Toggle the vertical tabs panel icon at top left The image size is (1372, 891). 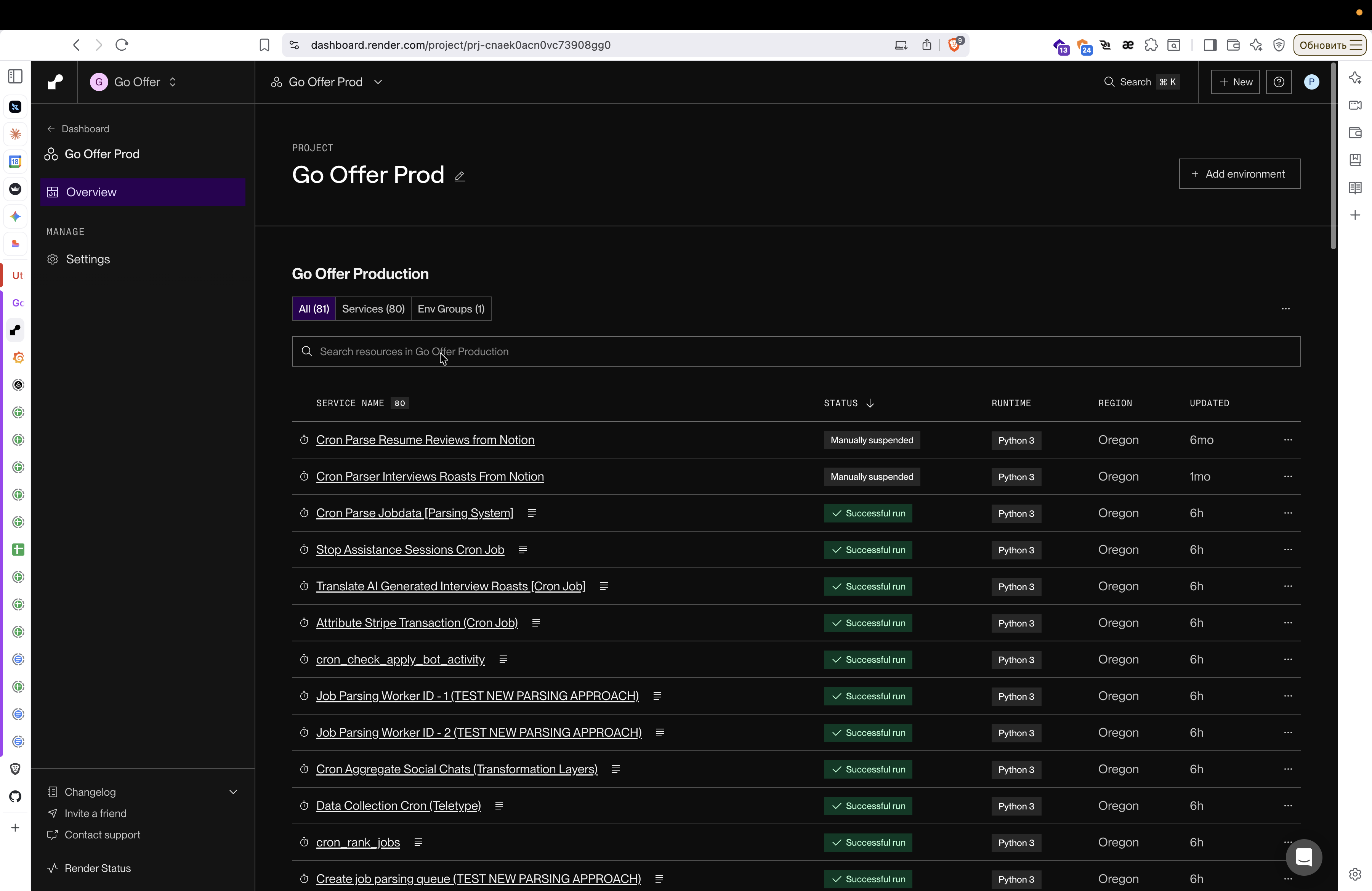pyautogui.click(x=16, y=76)
